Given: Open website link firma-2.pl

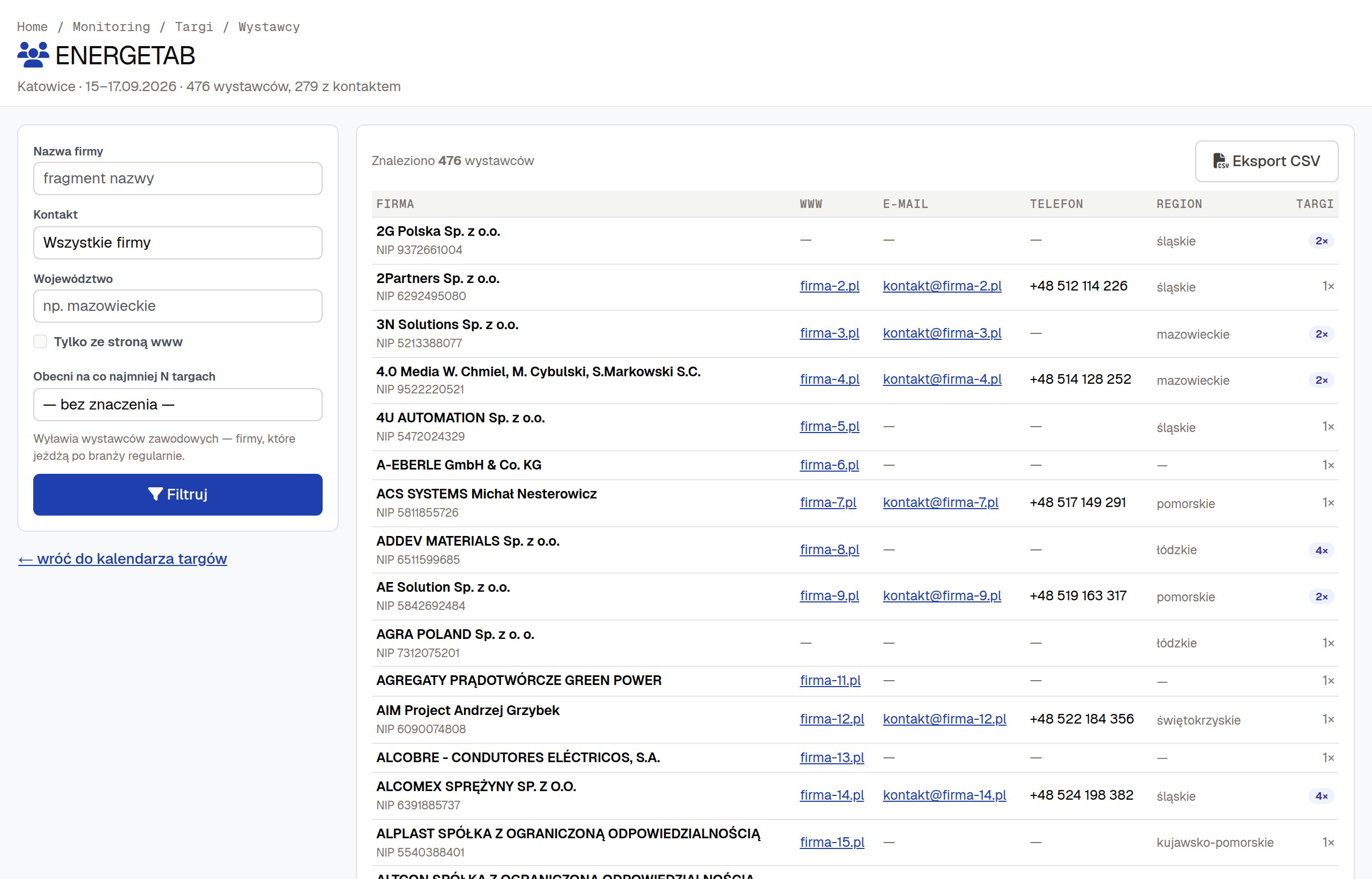Looking at the screenshot, I should 829,286.
